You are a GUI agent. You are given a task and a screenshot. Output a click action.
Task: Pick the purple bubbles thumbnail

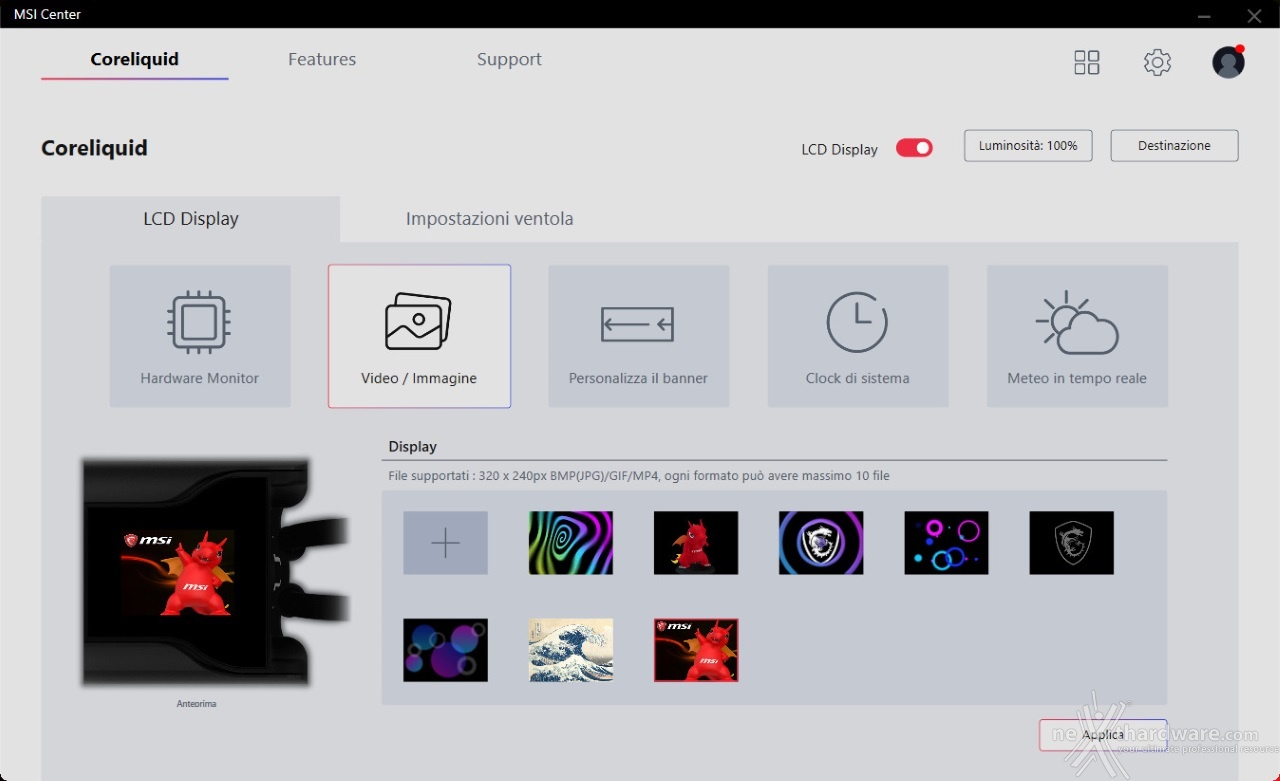(445, 650)
